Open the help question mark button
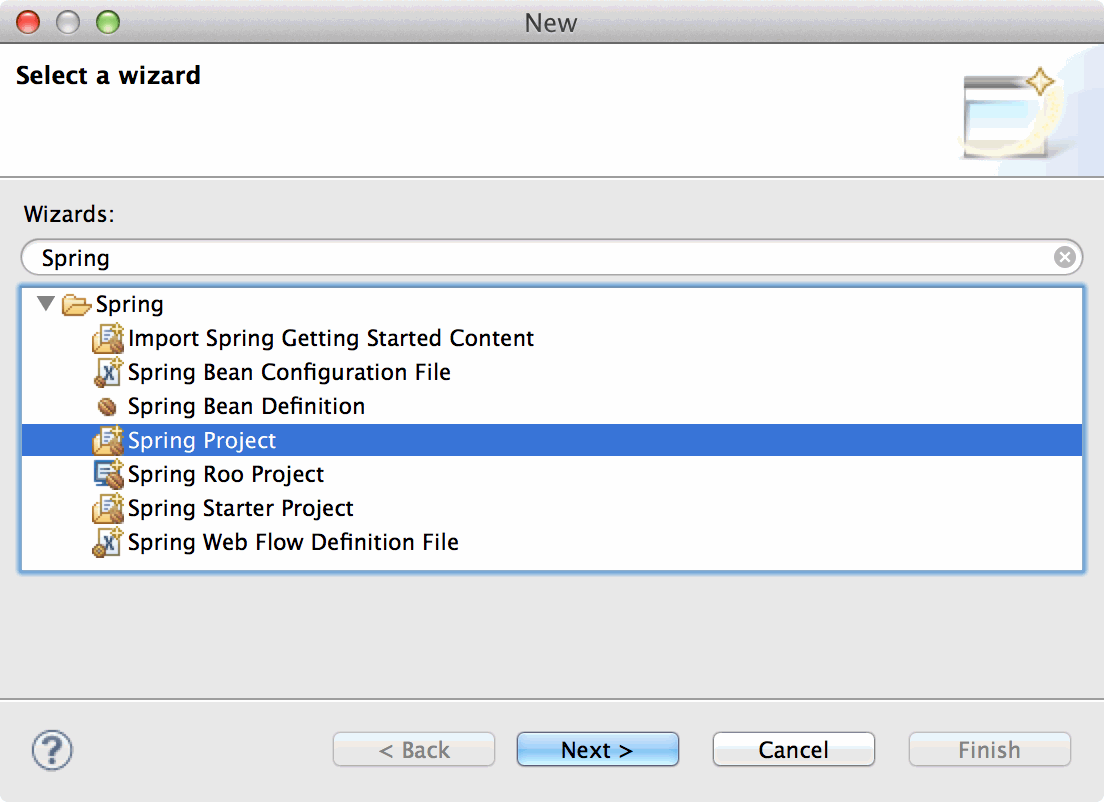The width and height of the screenshot is (1104, 802). pyautogui.click(x=52, y=749)
